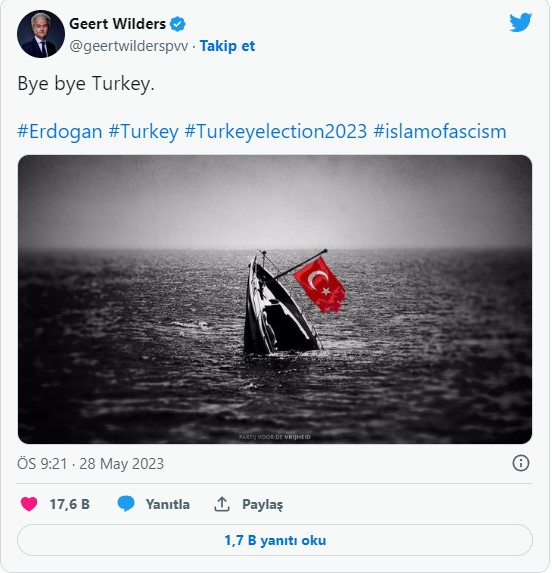Click the Paylaş share label
The height and width of the screenshot is (573, 552).
tap(263, 505)
